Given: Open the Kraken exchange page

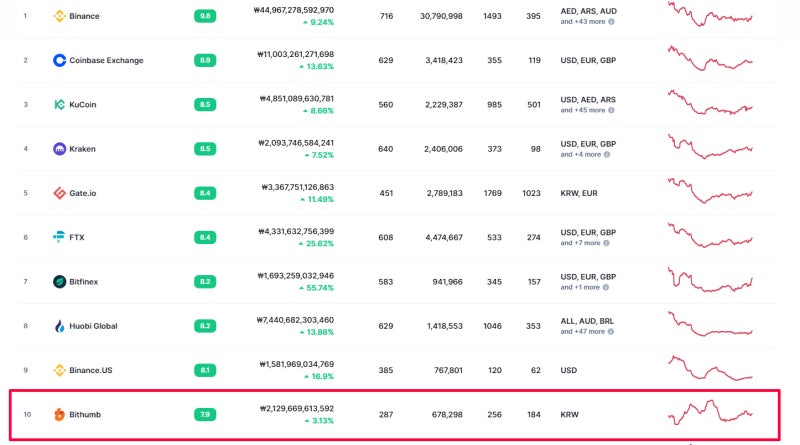Looking at the screenshot, I should (82, 149).
